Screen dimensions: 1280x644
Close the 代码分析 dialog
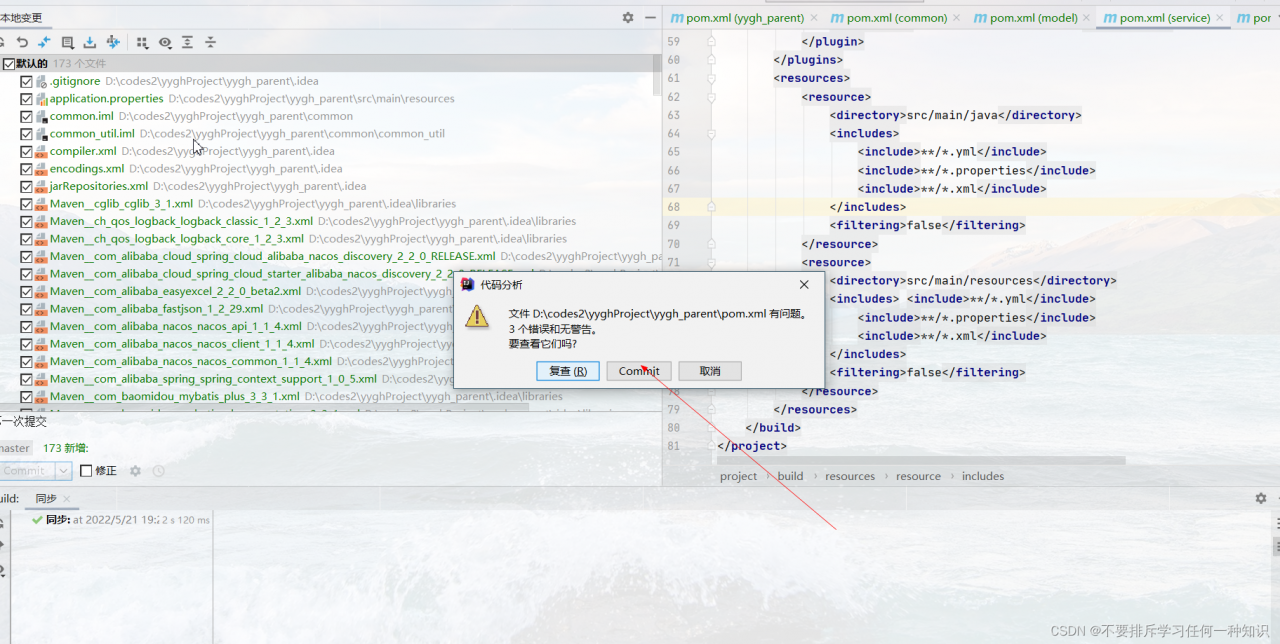click(x=804, y=285)
